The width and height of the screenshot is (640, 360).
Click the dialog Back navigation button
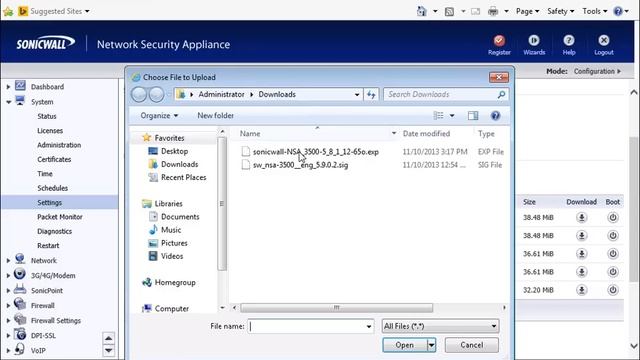tap(139, 94)
